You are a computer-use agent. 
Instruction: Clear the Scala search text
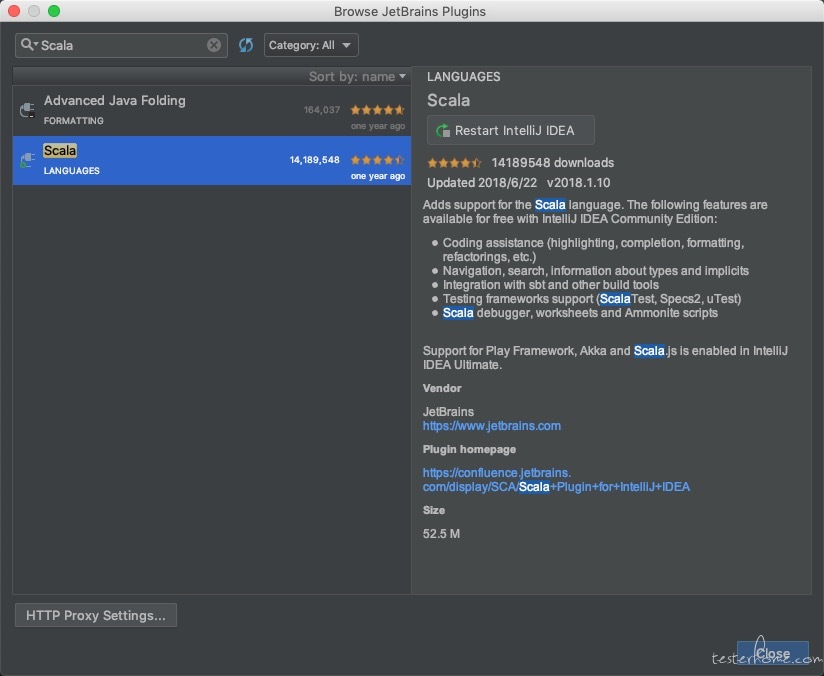213,45
